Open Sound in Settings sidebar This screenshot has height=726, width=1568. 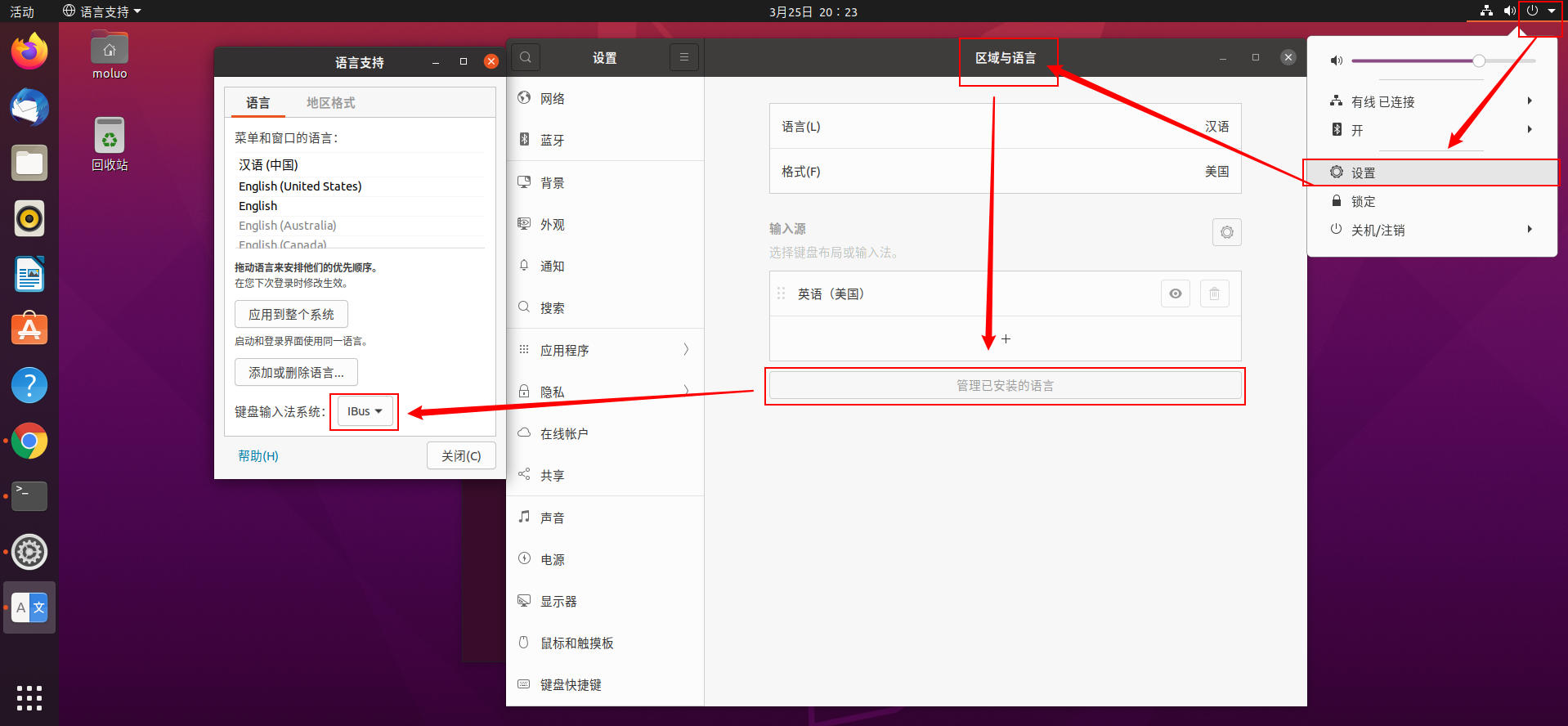pos(605,518)
